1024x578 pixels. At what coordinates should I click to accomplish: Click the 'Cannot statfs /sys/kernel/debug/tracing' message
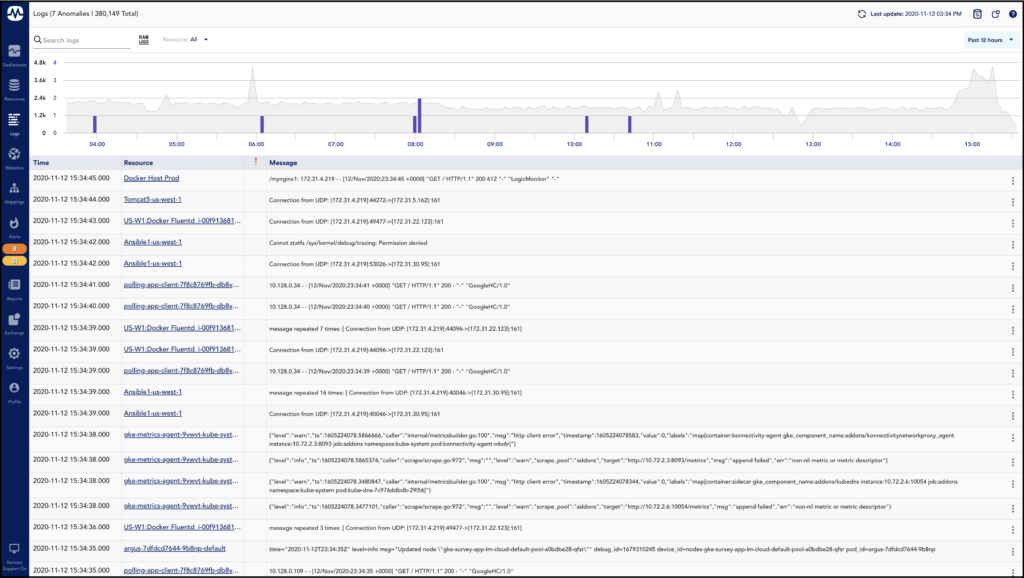348,243
